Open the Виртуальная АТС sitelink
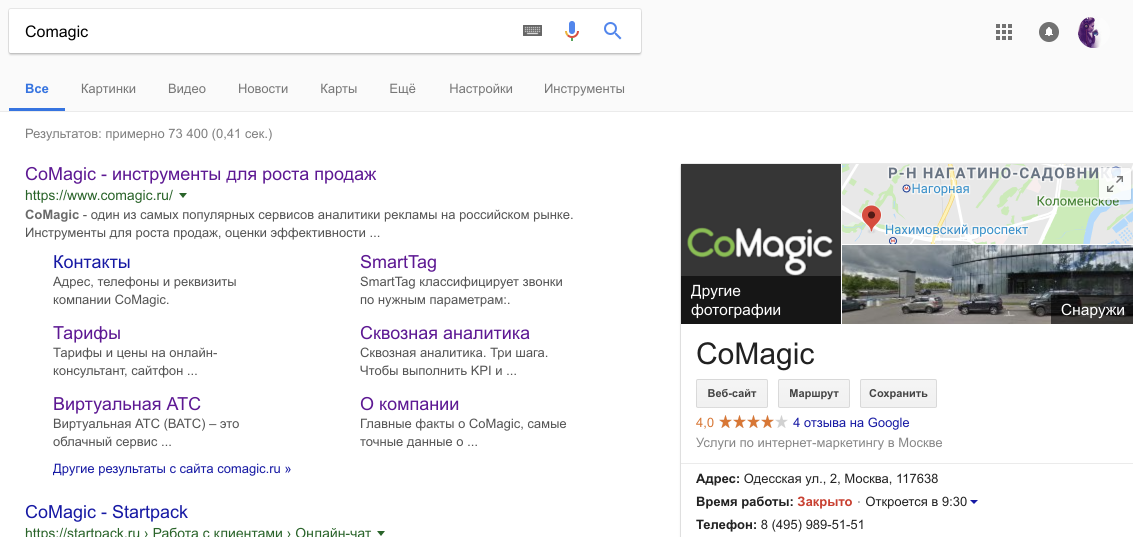 tap(126, 403)
